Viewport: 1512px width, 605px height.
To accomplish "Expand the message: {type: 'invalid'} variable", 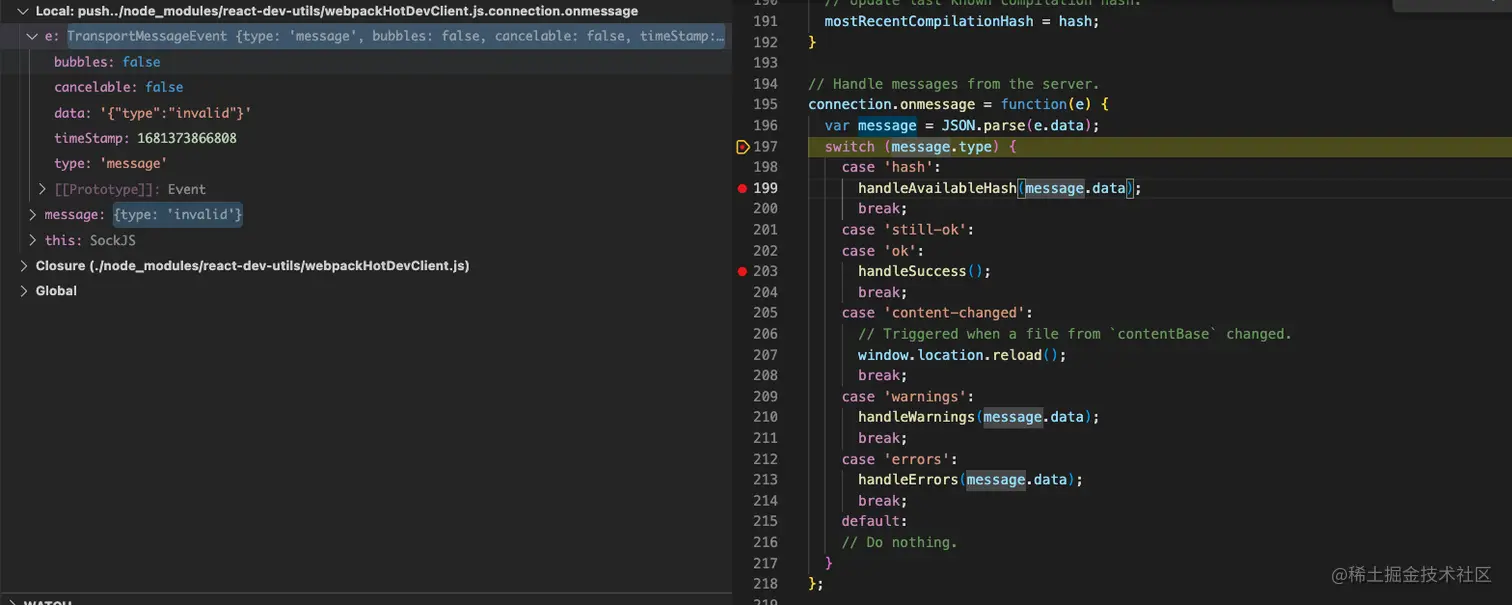I will coord(33,214).
